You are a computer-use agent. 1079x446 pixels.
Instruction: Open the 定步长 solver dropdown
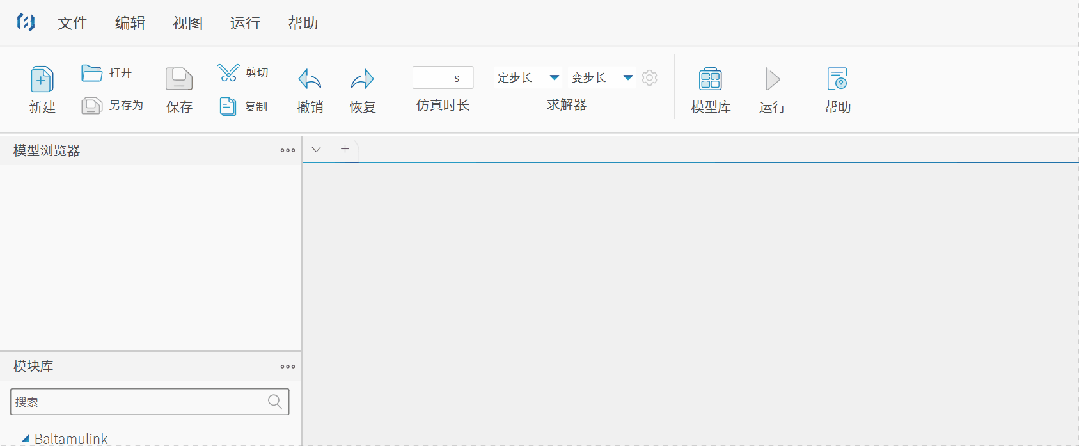tap(554, 78)
